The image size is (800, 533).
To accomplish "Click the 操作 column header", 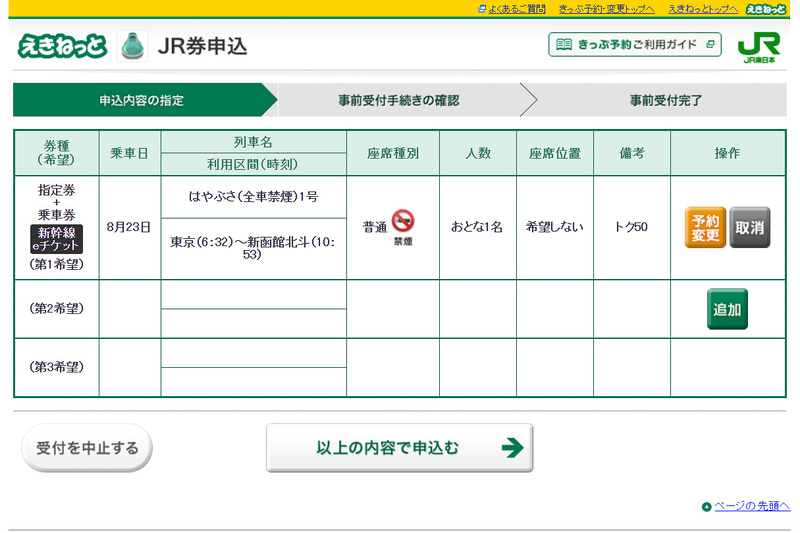I will [727, 153].
